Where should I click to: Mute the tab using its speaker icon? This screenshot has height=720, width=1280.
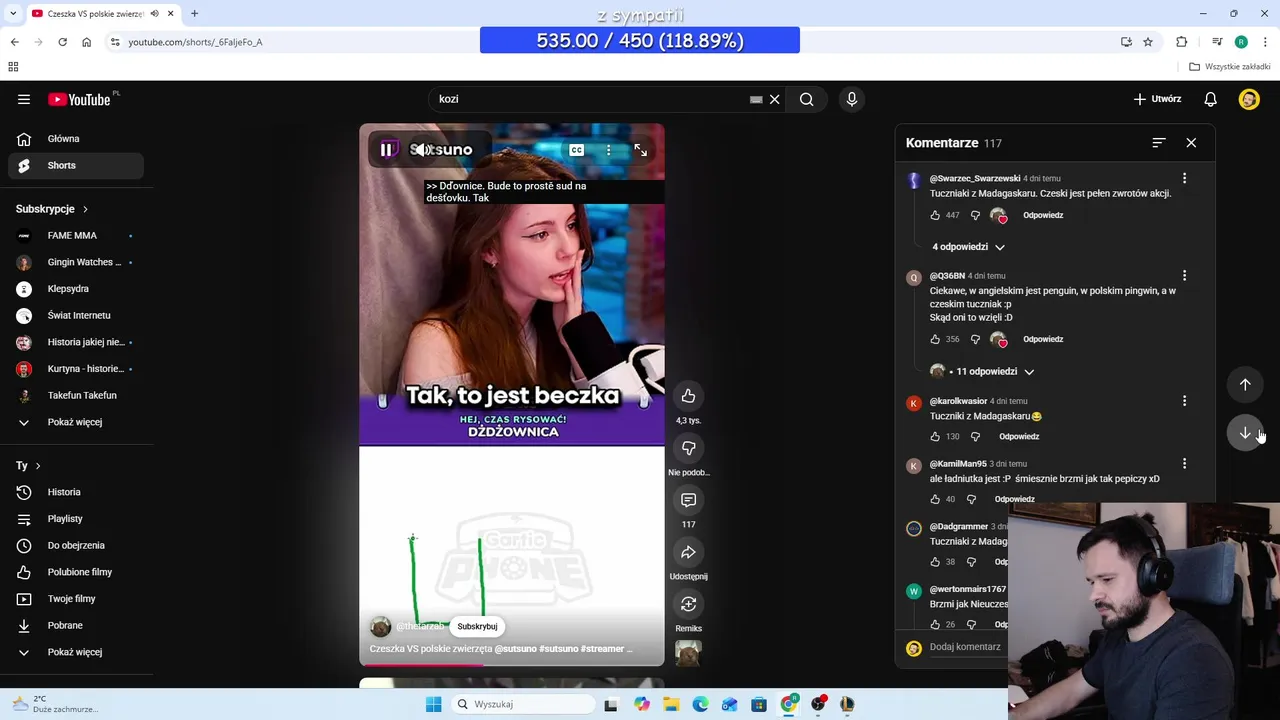pyautogui.click(x=154, y=14)
